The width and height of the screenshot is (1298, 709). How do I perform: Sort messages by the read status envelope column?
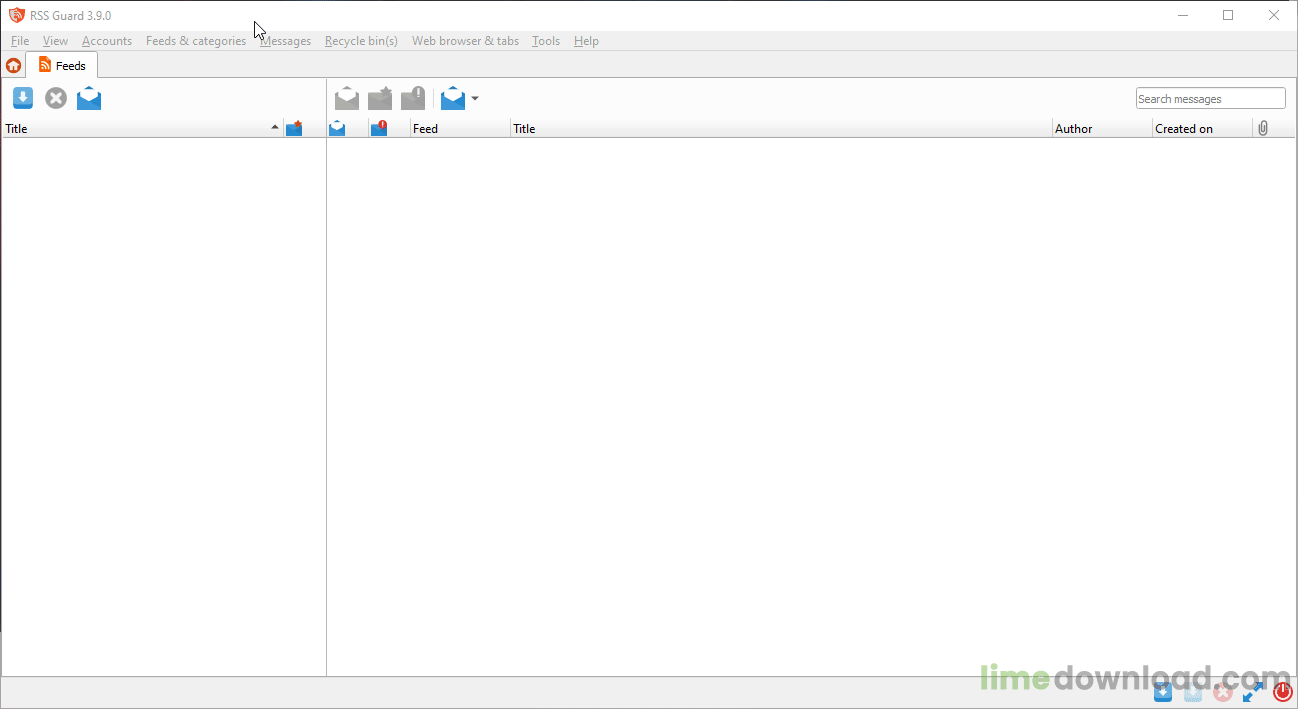tap(337, 128)
